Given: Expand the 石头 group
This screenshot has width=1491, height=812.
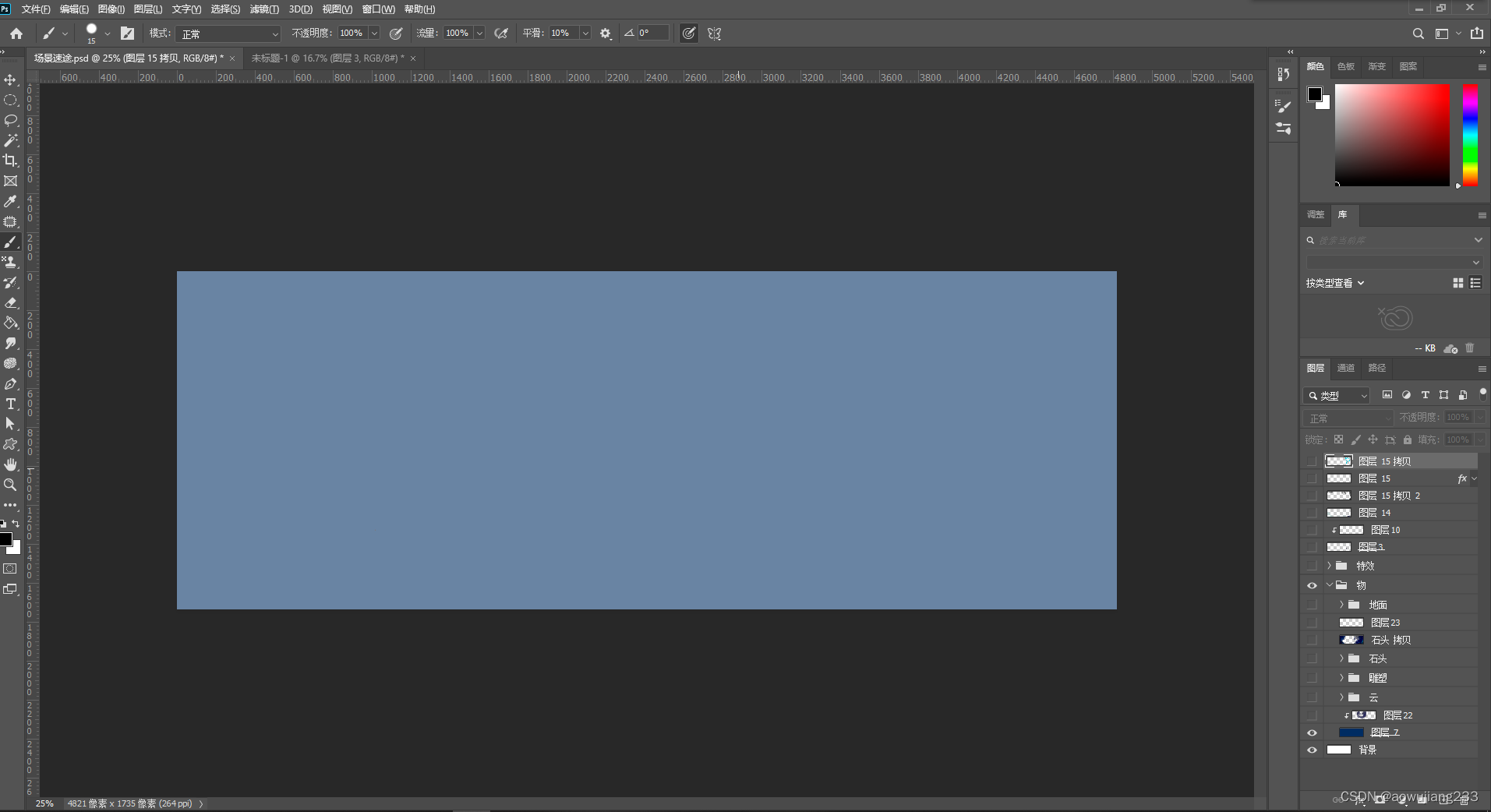Looking at the screenshot, I should tap(1341, 658).
